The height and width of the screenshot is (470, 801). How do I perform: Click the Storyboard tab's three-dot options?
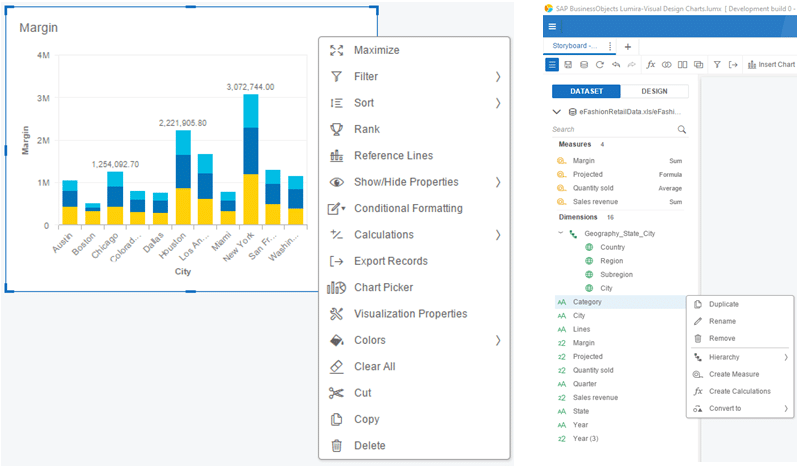(x=610, y=46)
